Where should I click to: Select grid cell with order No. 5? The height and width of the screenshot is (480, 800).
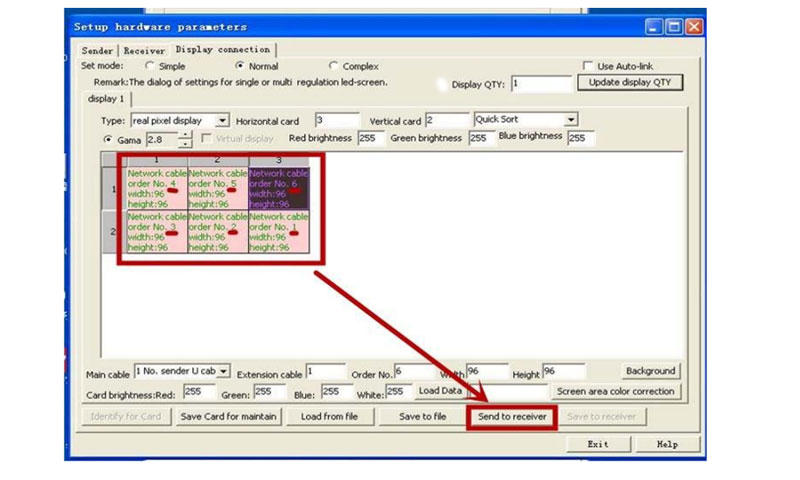point(218,188)
